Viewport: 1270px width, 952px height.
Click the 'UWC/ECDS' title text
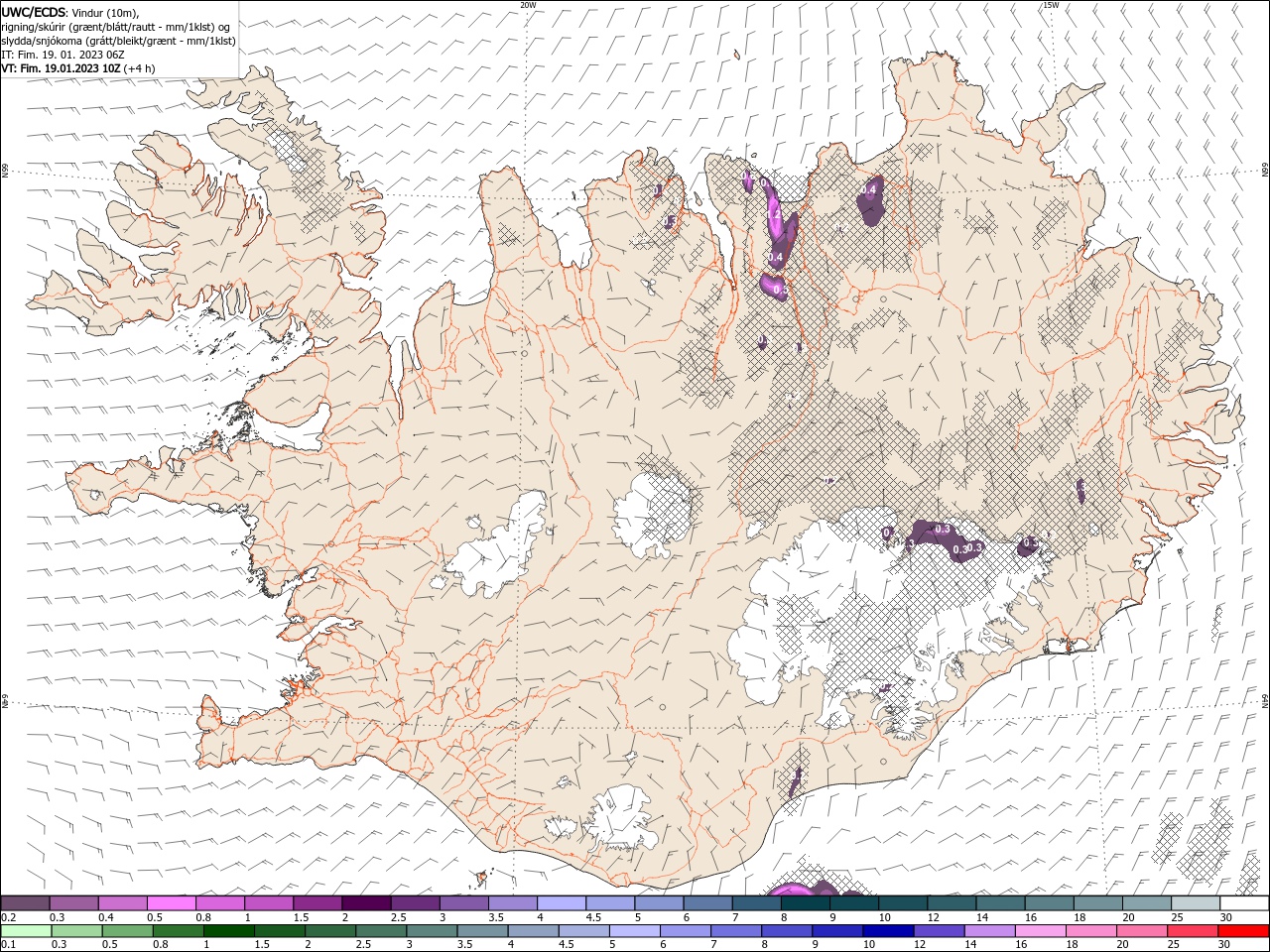point(34,12)
